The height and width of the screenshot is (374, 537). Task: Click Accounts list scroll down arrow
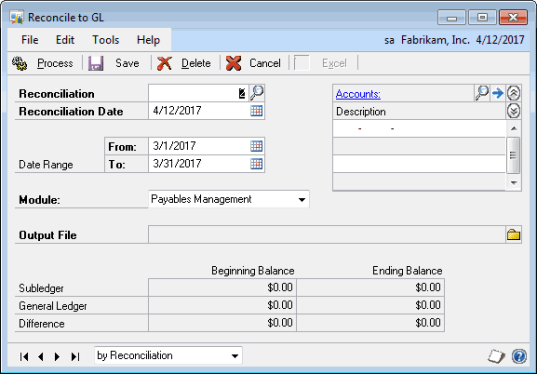point(513,183)
